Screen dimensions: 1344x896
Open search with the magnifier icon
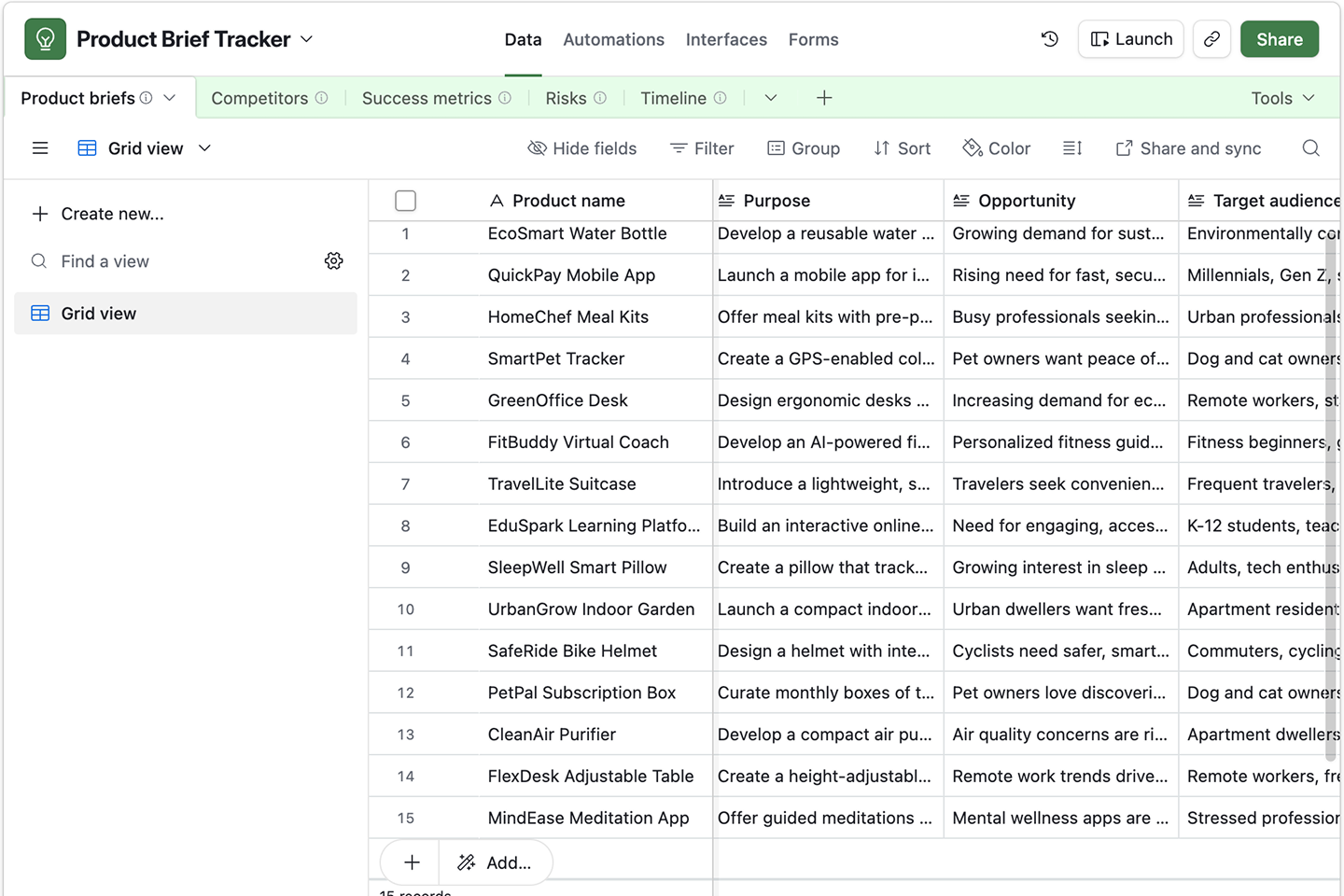1311,148
